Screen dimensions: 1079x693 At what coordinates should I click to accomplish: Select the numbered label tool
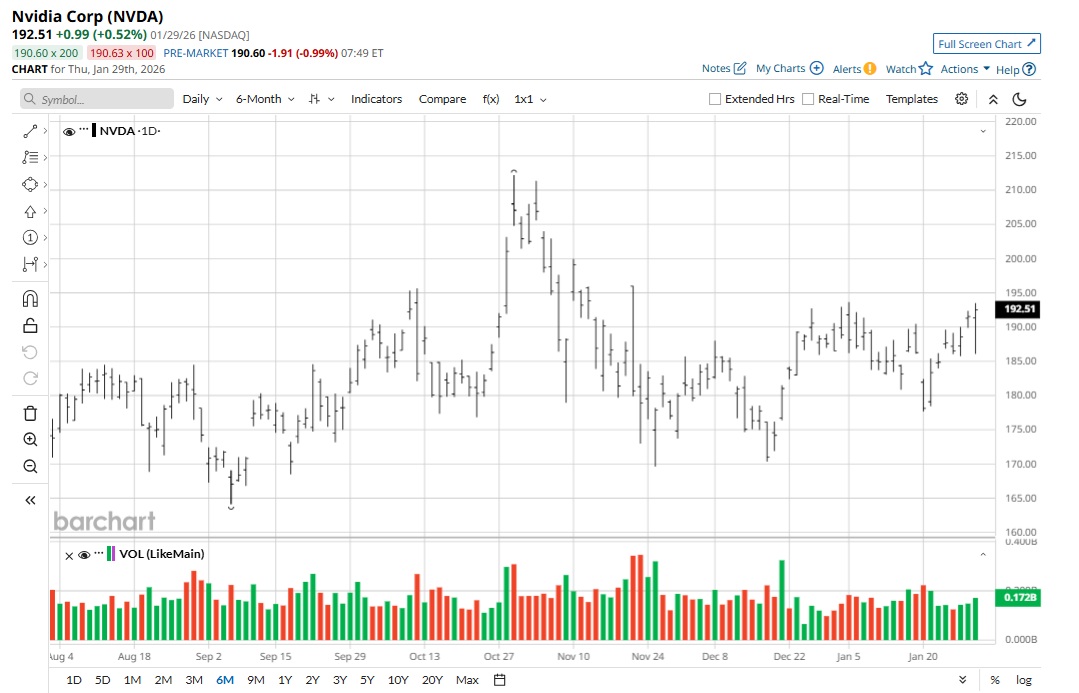click(x=30, y=237)
